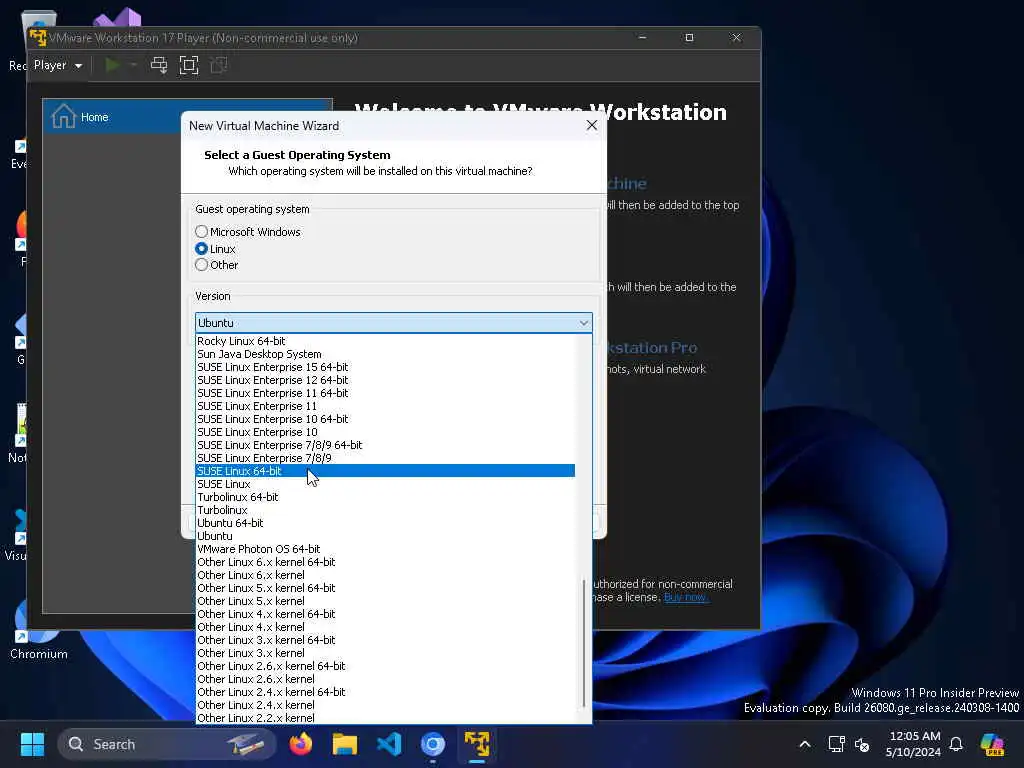
Task: Maximize the VMware Workstation Player window
Action: [689, 38]
